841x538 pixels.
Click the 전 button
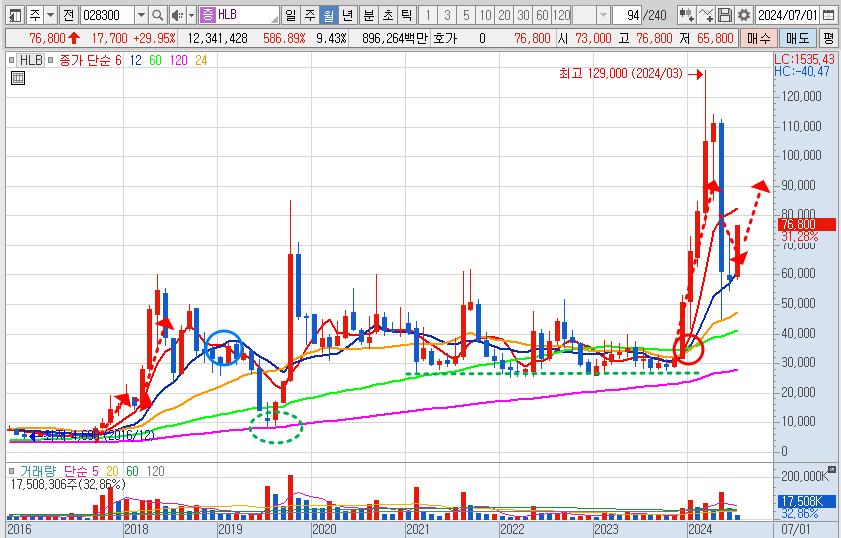(x=69, y=15)
